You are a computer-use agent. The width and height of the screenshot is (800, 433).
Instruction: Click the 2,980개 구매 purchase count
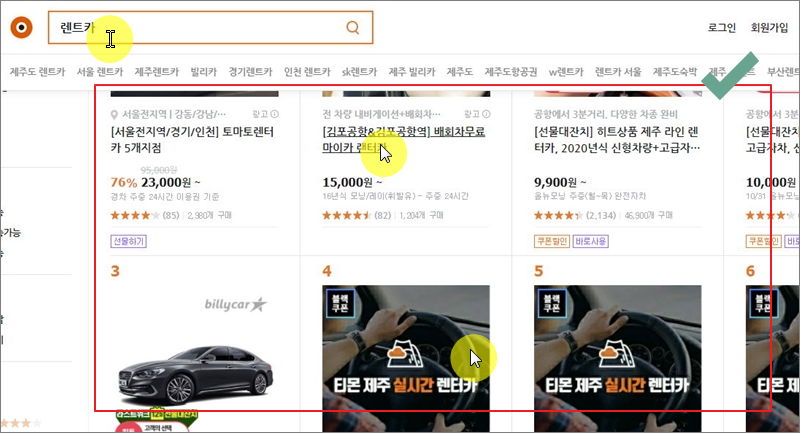coord(209,215)
